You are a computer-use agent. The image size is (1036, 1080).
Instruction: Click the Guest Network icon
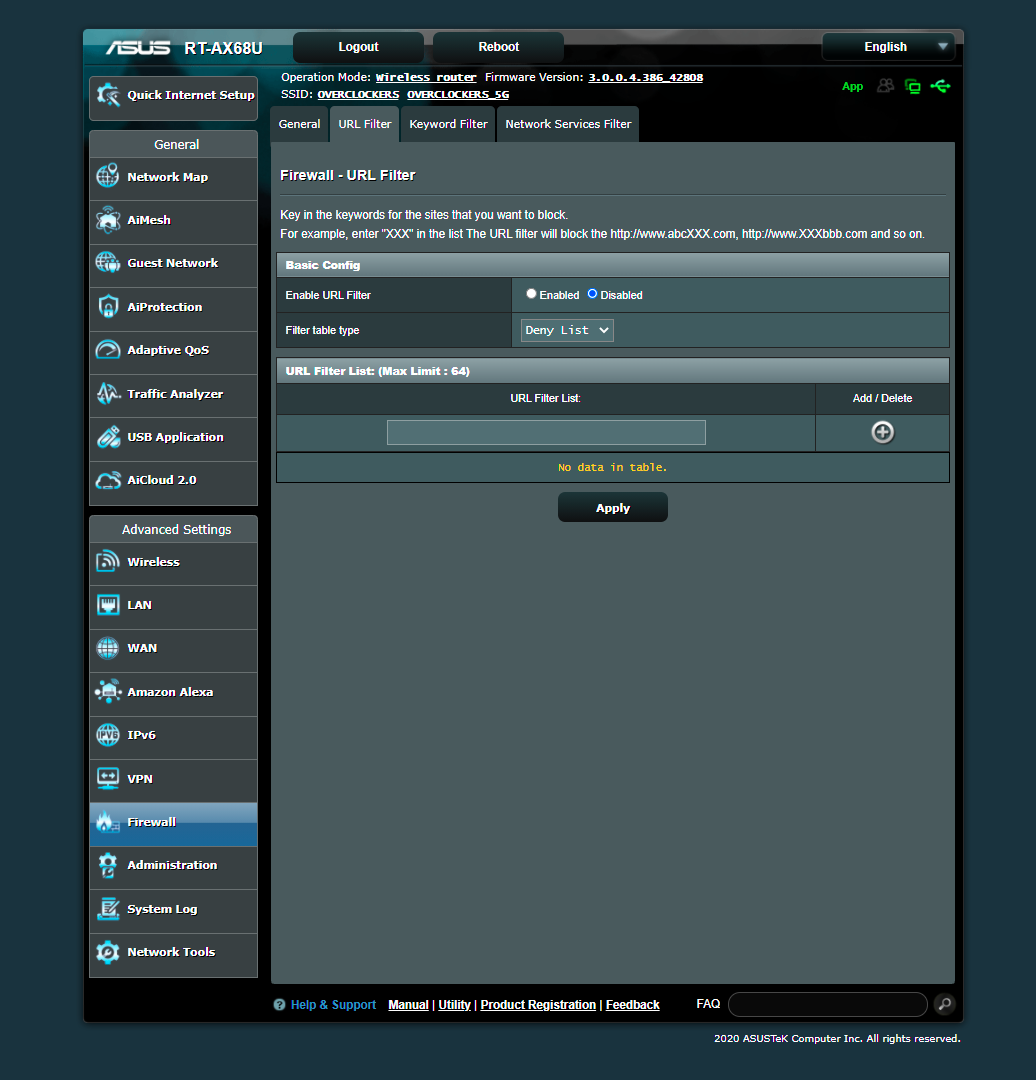(x=107, y=262)
